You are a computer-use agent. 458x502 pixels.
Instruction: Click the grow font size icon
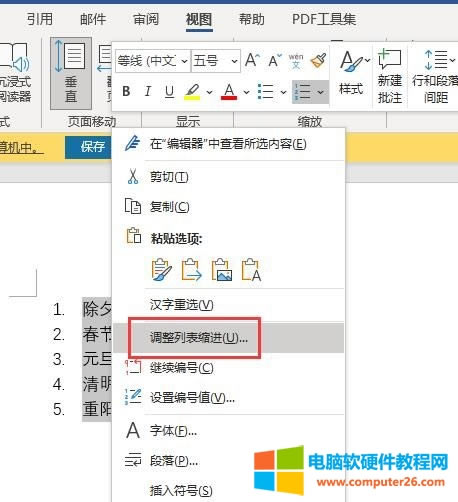coord(252,61)
